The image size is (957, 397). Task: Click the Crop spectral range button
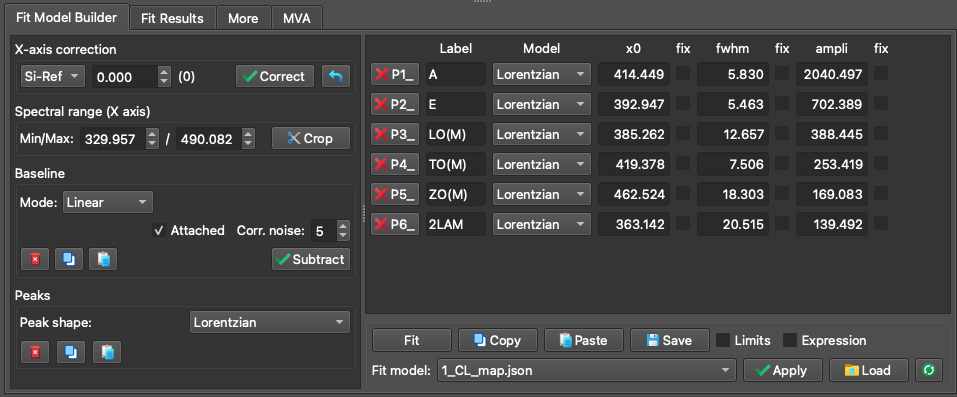coord(311,139)
